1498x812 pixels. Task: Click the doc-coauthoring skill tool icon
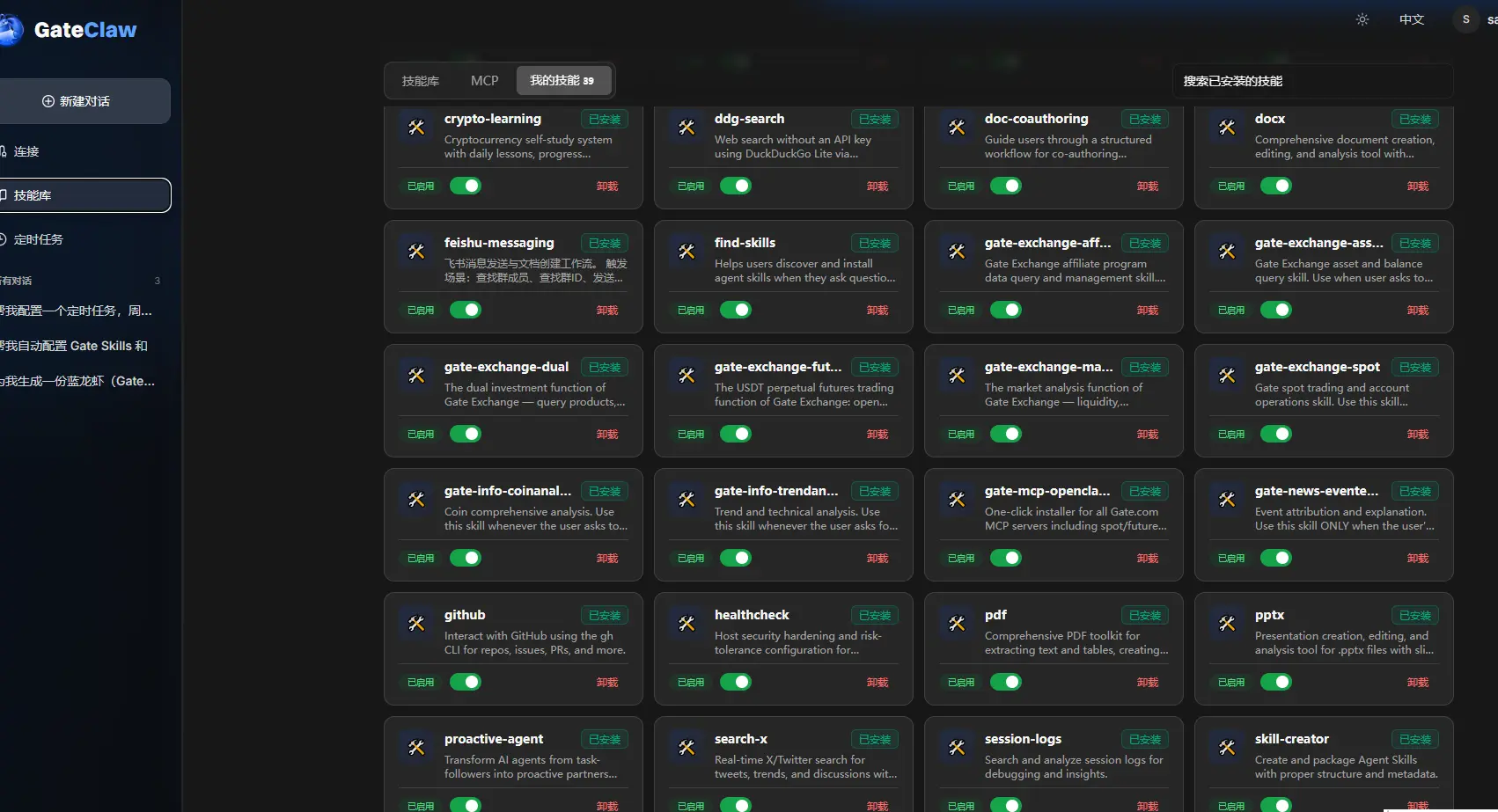click(x=957, y=128)
